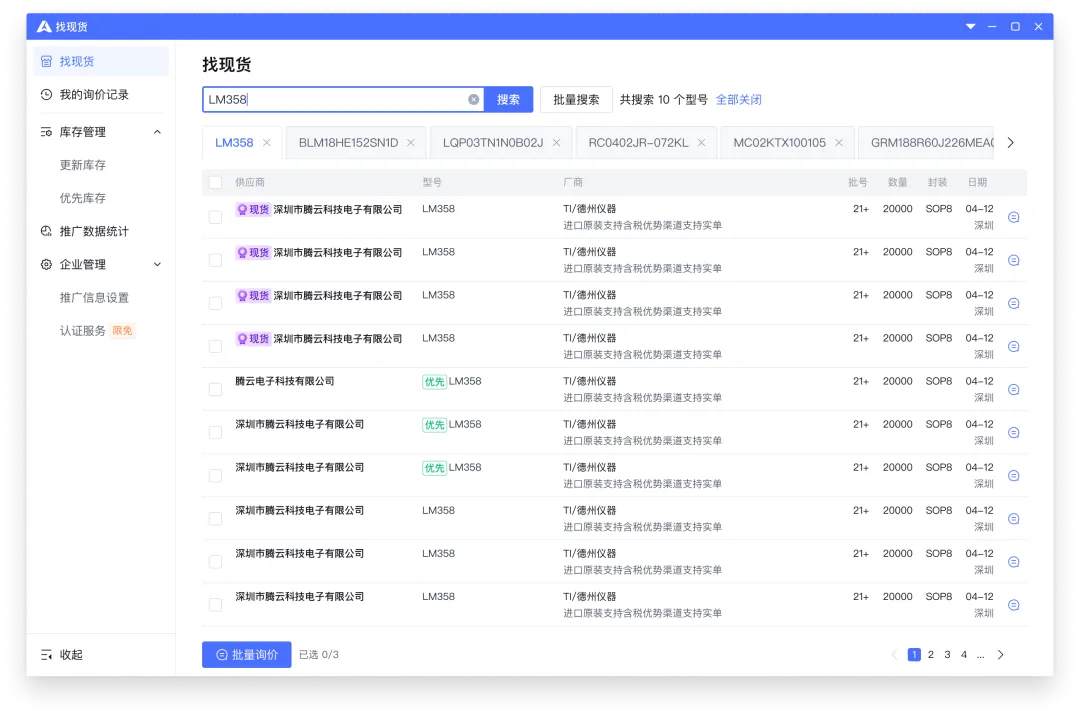Click the title bar dropdown arrow
The image size is (1080, 716).
click(970, 26)
